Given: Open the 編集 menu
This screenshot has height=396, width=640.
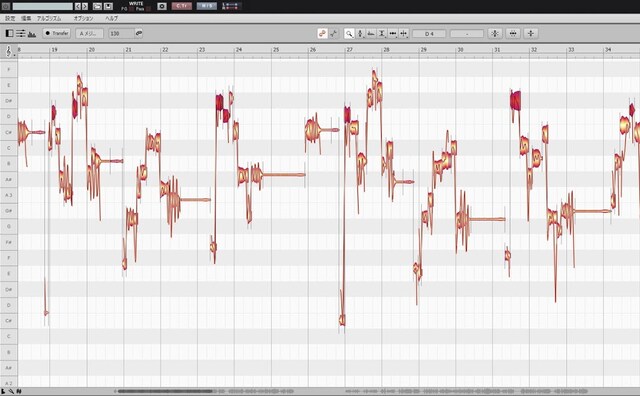Looking at the screenshot, I should tap(26, 18).
